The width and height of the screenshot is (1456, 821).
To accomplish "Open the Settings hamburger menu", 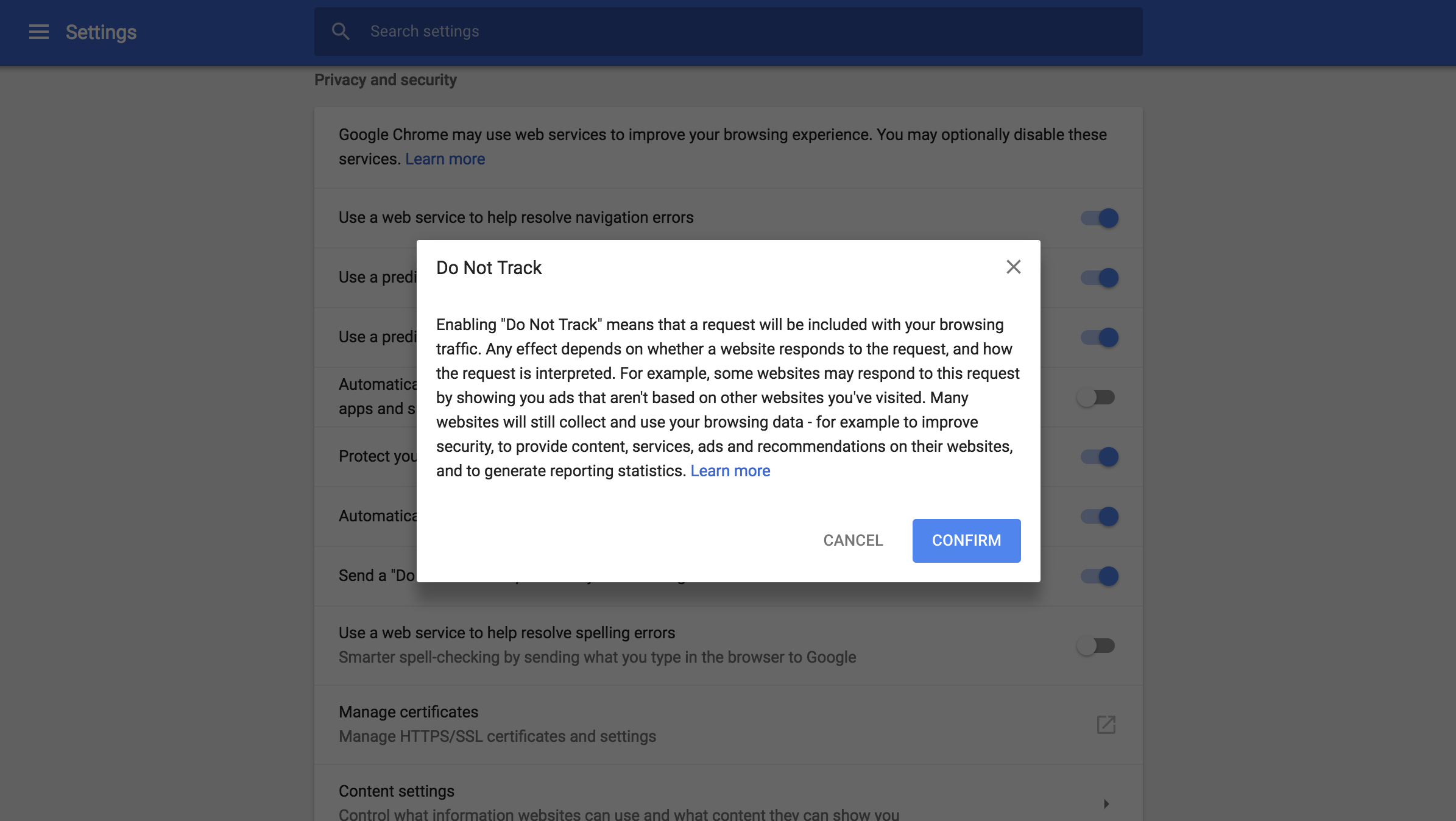I will point(38,32).
